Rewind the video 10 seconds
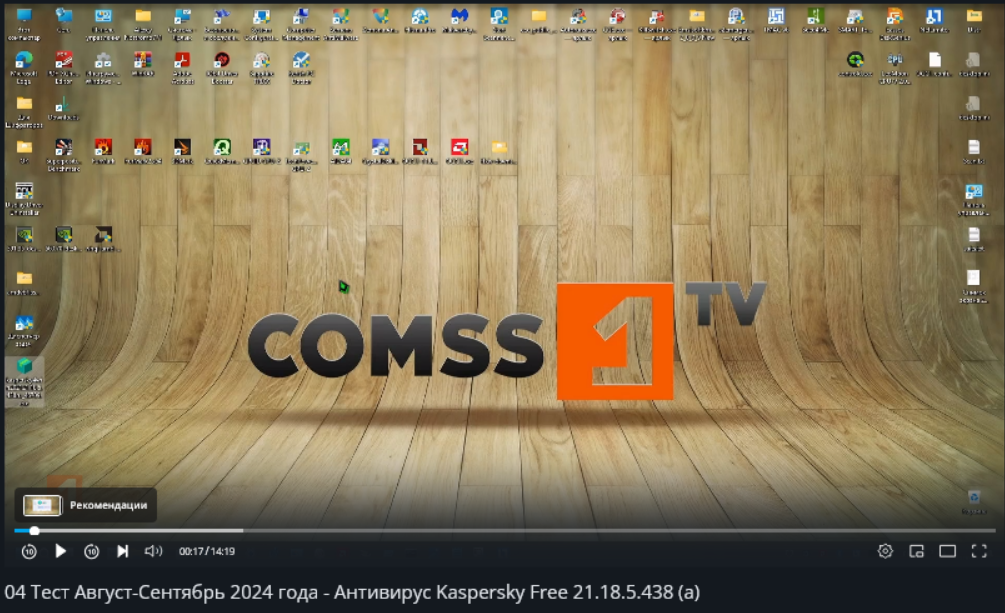Image resolution: width=1005 pixels, height=613 pixels. click(29, 551)
